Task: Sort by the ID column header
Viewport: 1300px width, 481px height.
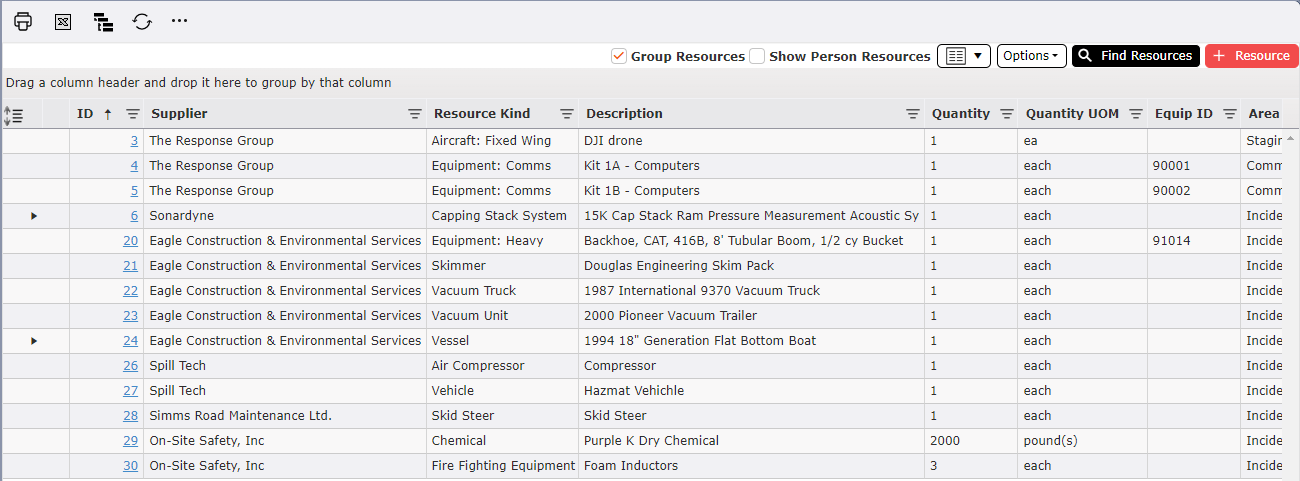Action: 85,114
